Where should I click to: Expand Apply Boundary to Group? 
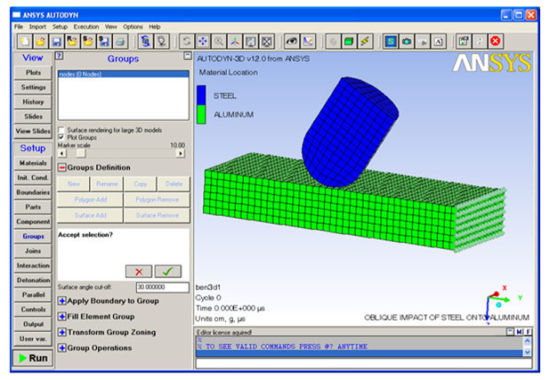(62, 301)
